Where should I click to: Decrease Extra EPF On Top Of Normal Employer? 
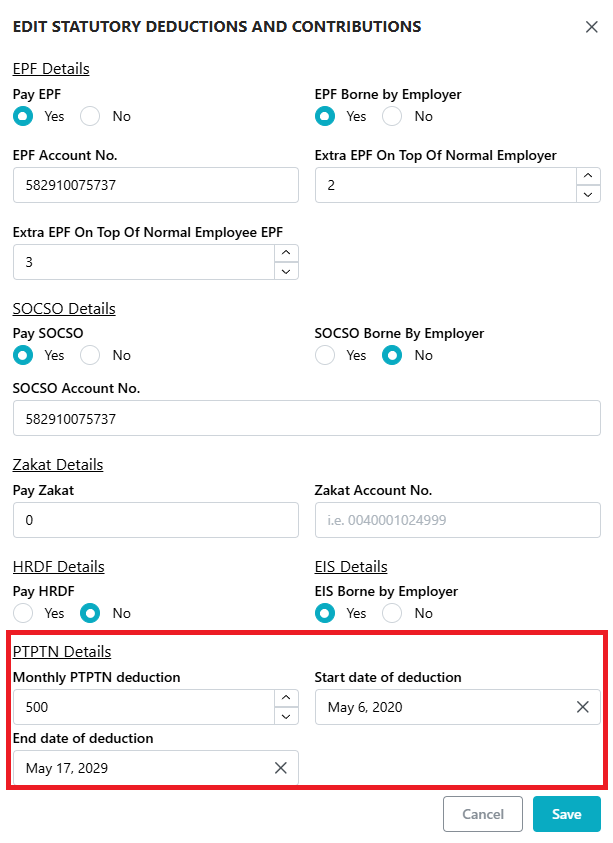click(x=588, y=194)
